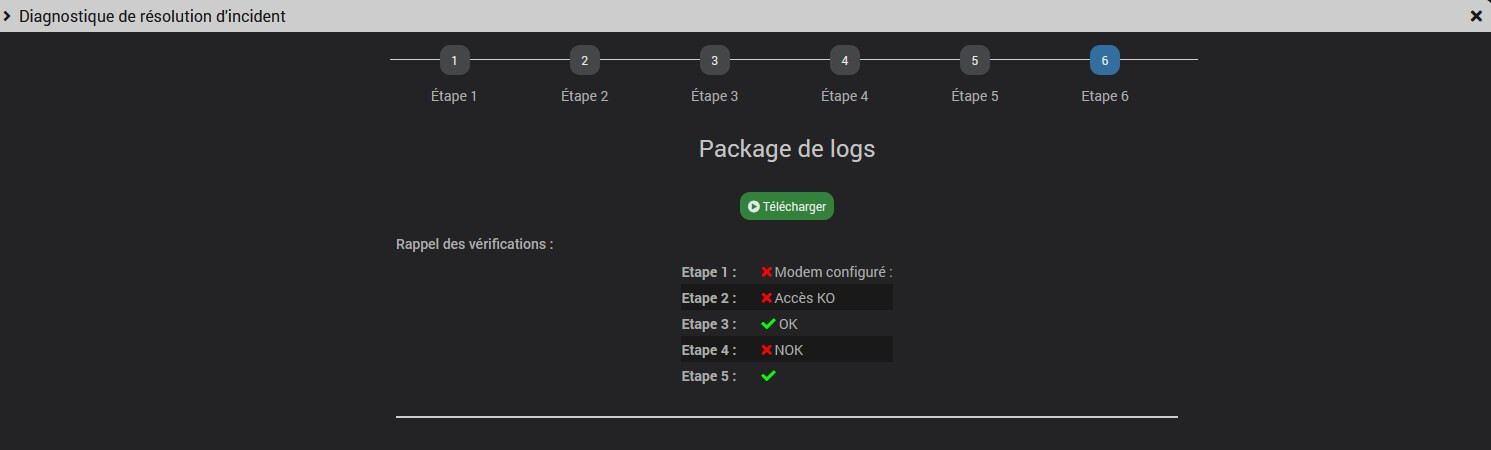The width and height of the screenshot is (1491, 450).
Task: Click the Télécharger button
Action: (x=787, y=206)
